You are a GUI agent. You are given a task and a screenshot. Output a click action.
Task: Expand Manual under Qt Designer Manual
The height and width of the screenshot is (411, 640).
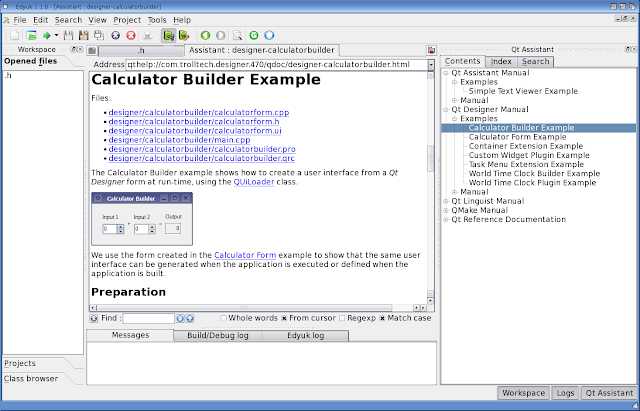pyautogui.click(x=454, y=192)
